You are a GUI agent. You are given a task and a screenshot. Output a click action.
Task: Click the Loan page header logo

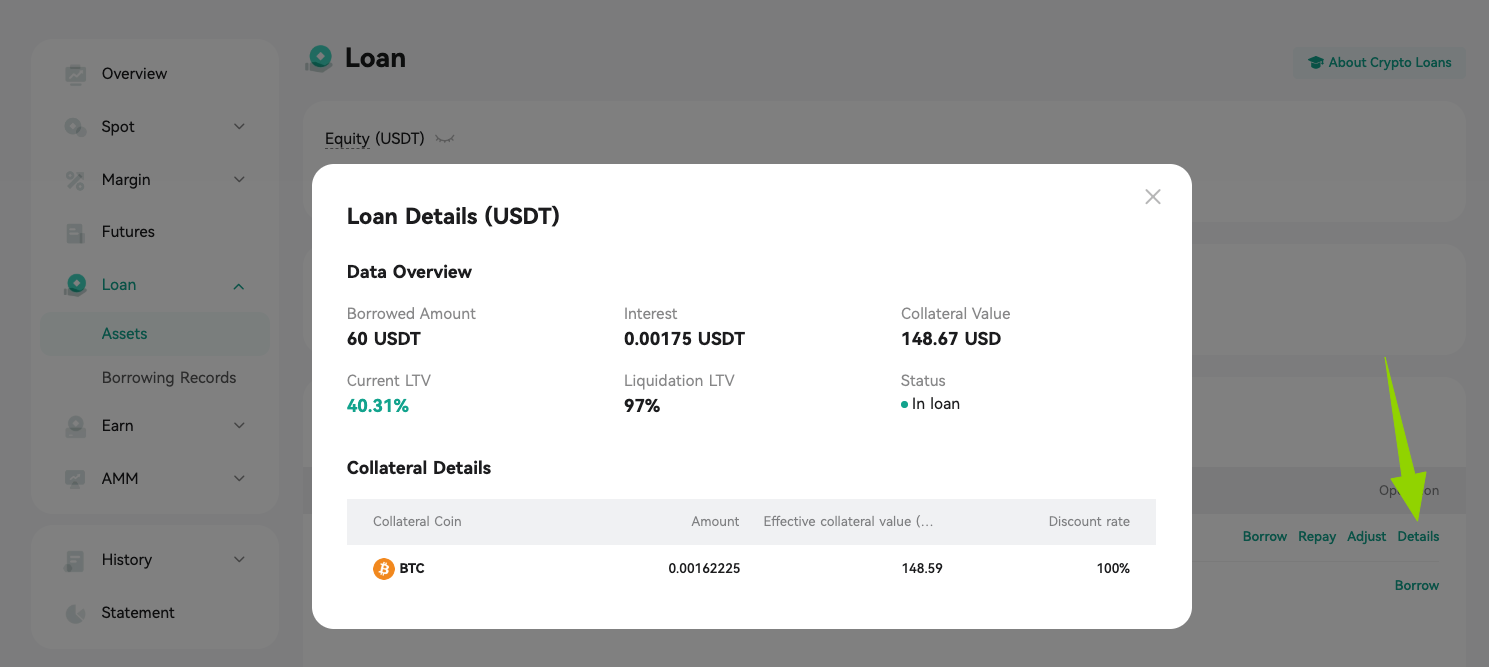319,59
